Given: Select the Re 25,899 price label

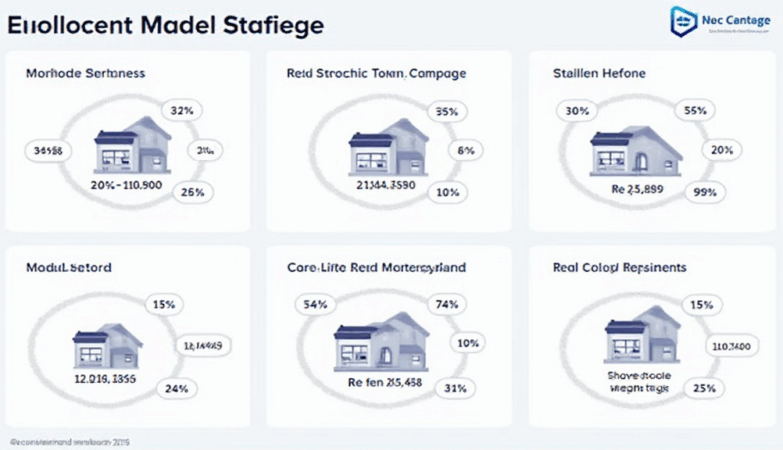Looking at the screenshot, I should [x=631, y=187].
